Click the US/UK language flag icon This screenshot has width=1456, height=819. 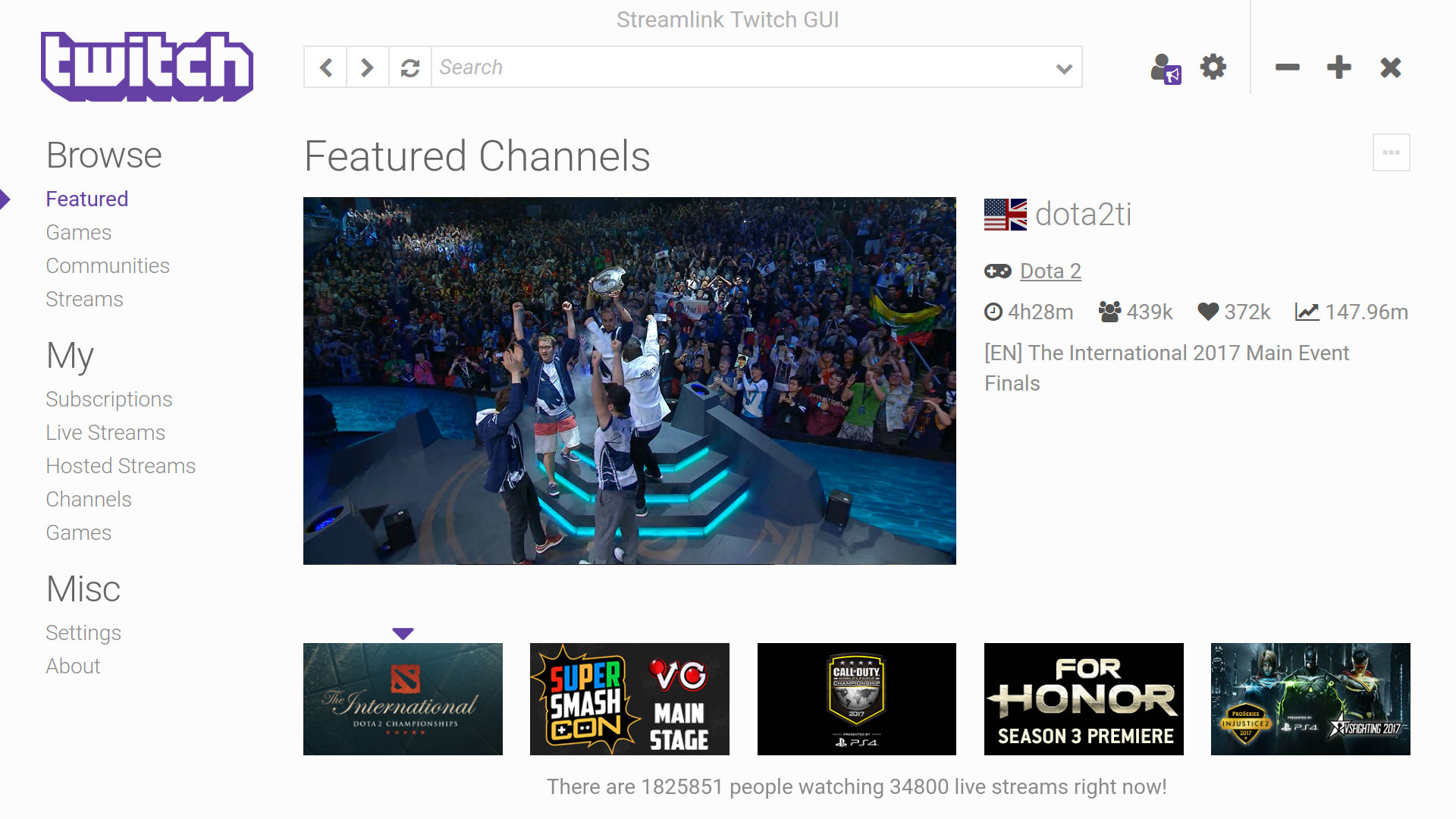(x=1005, y=215)
